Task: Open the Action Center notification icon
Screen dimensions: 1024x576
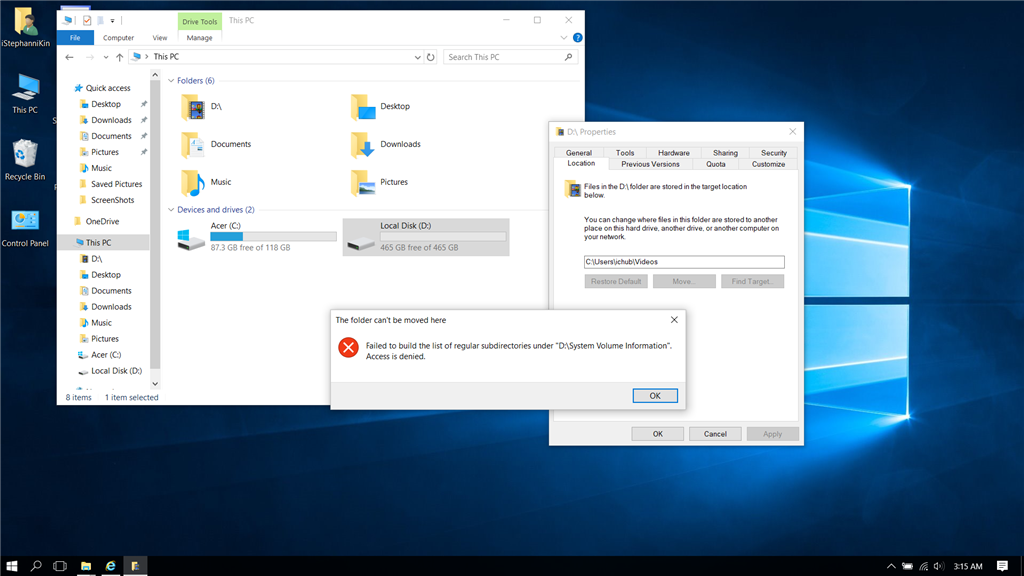Action: coord(1002,566)
